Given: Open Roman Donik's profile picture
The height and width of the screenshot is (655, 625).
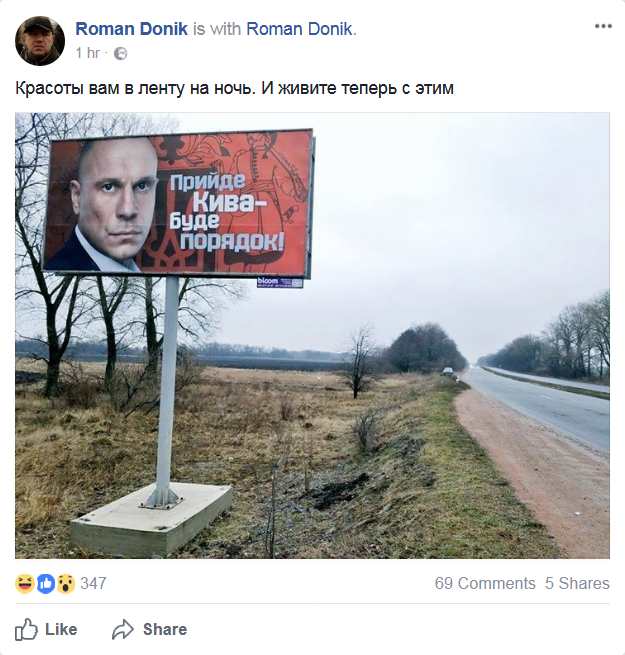Looking at the screenshot, I should tap(40, 41).
